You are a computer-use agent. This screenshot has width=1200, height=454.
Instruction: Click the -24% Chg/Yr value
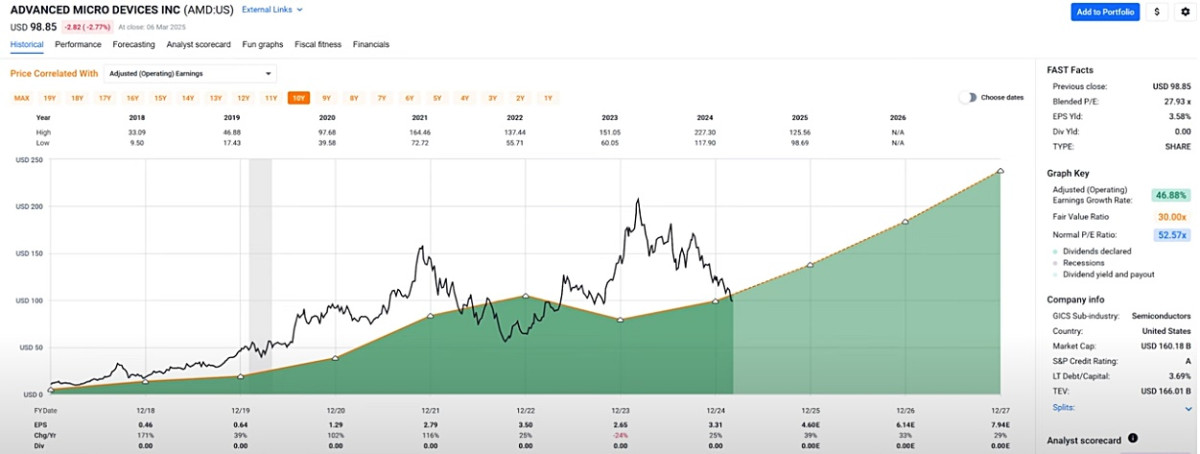[x=620, y=436]
